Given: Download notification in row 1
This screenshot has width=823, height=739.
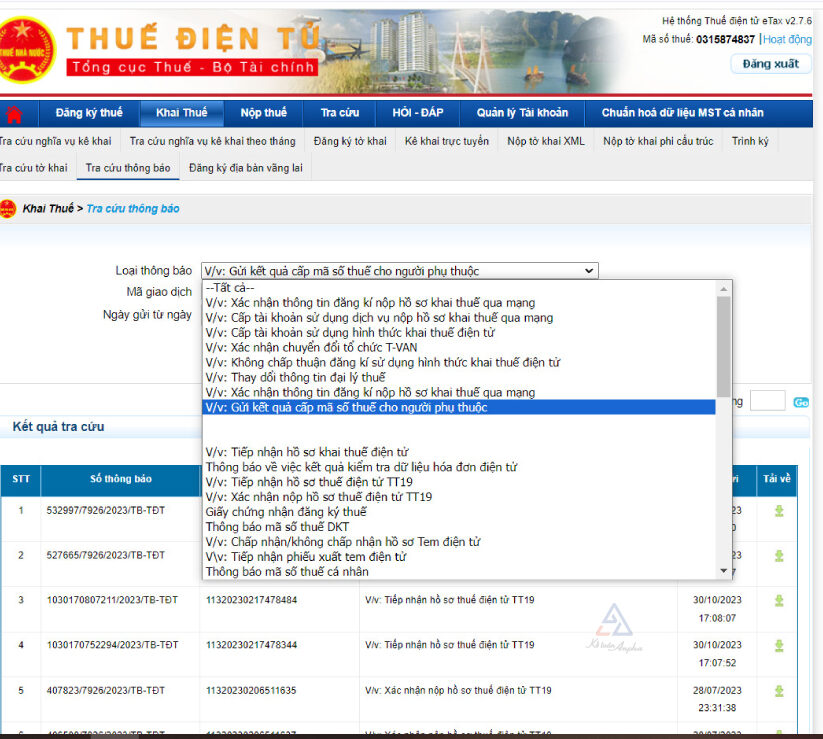Looking at the screenshot, I should coord(778,511).
